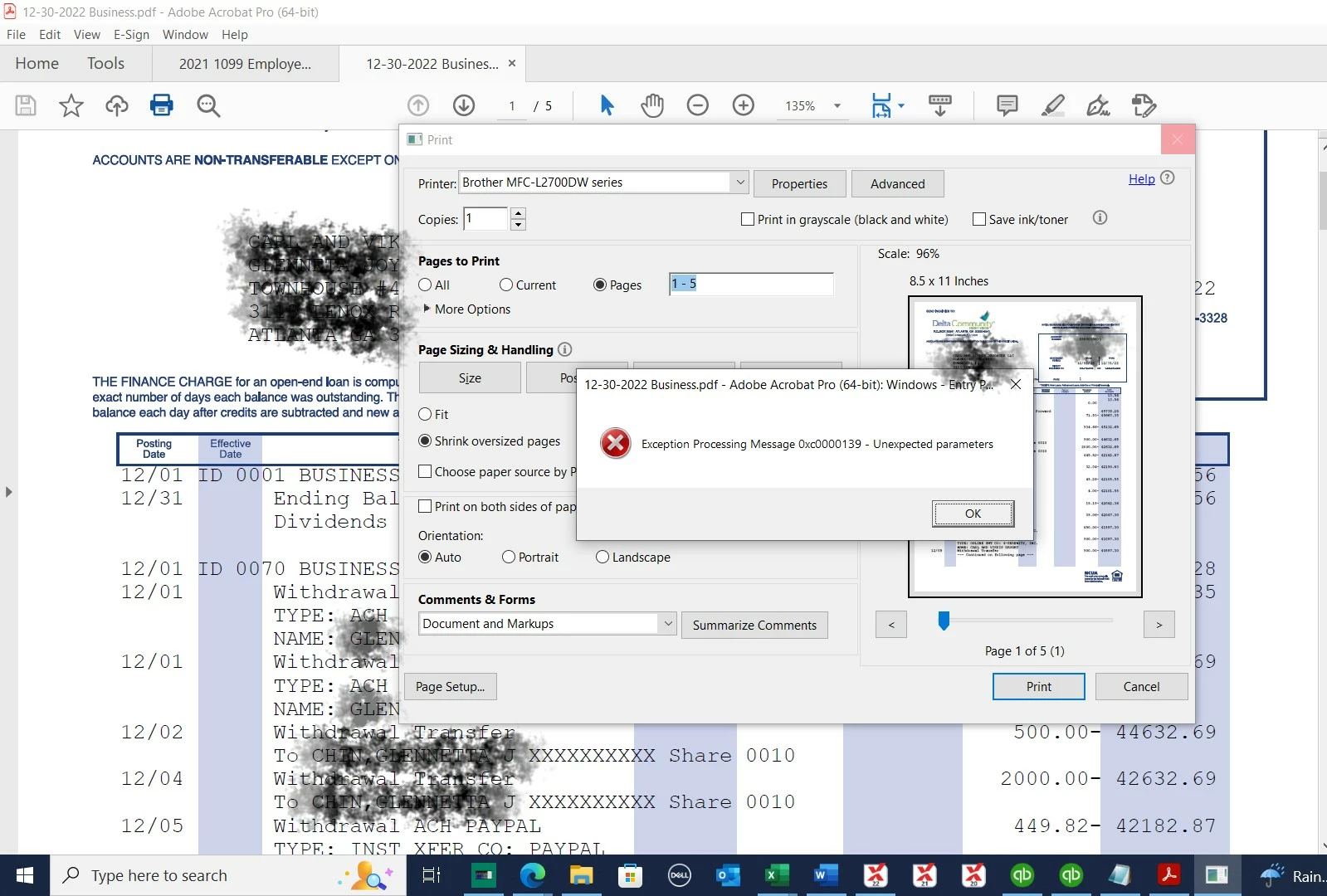Select the All pages radio button
1327x896 pixels.
tap(425, 285)
